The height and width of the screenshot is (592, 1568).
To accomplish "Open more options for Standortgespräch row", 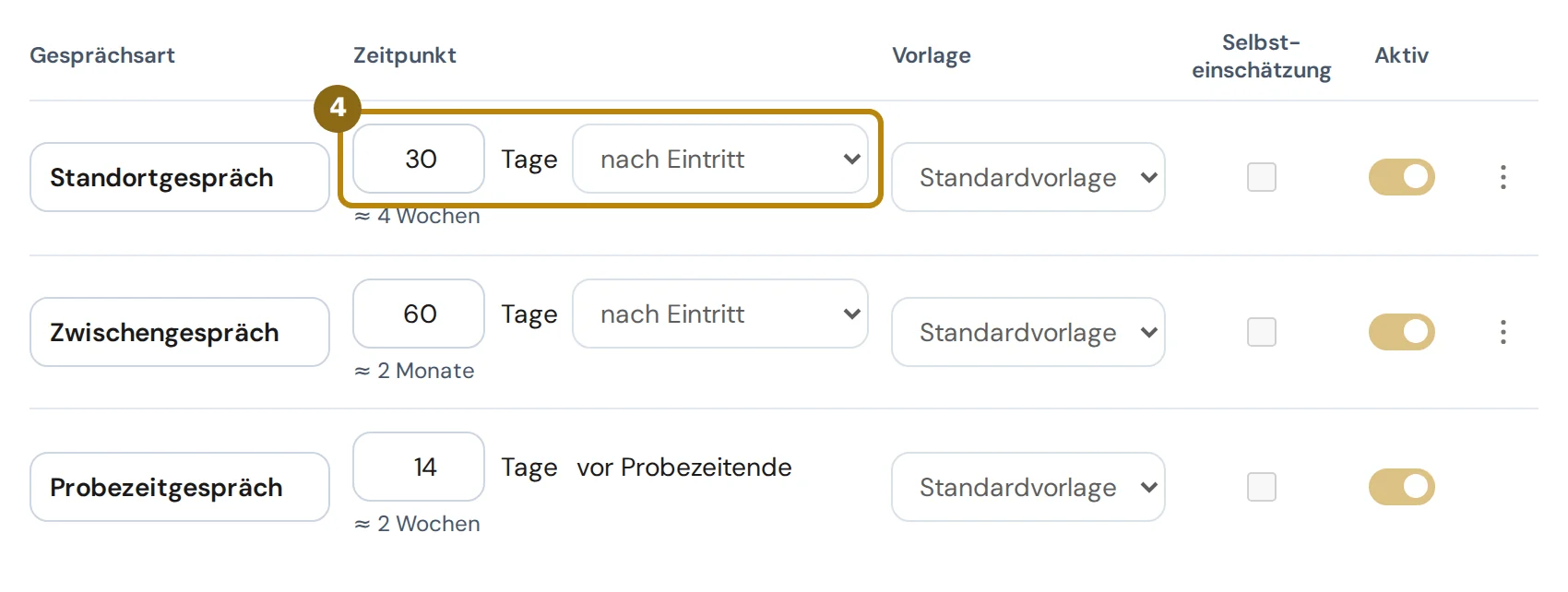I will [x=1503, y=177].
